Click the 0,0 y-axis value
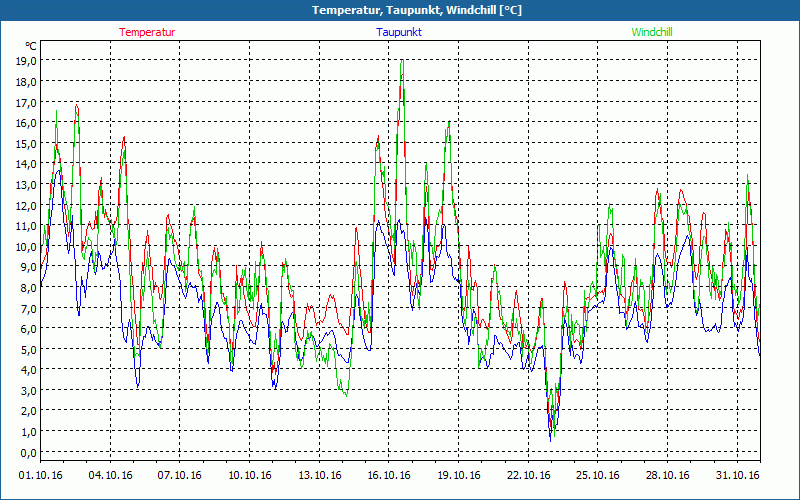 tap(29, 453)
